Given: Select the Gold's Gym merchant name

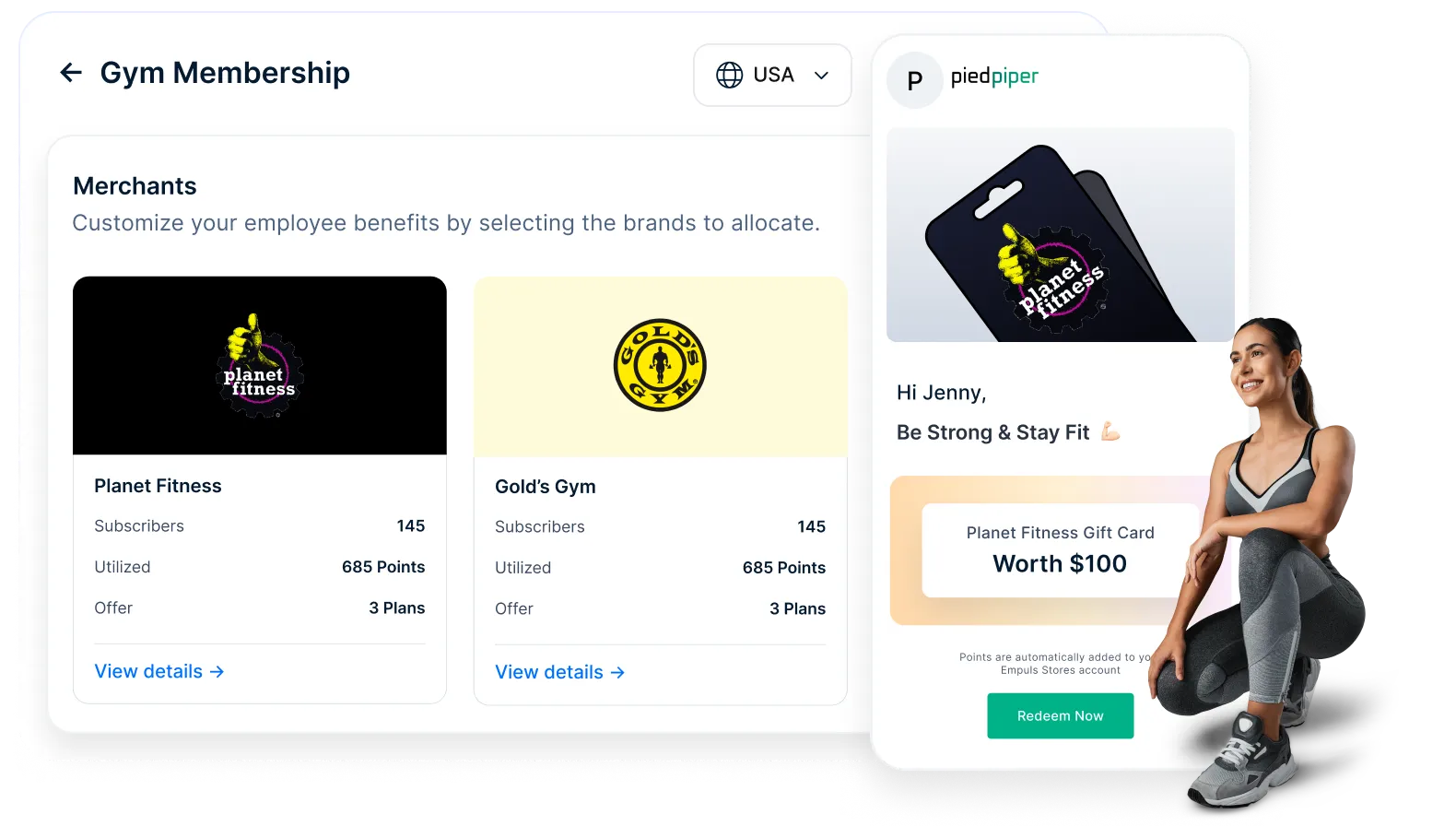Looking at the screenshot, I should pyautogui.click(x=546, y=487).
